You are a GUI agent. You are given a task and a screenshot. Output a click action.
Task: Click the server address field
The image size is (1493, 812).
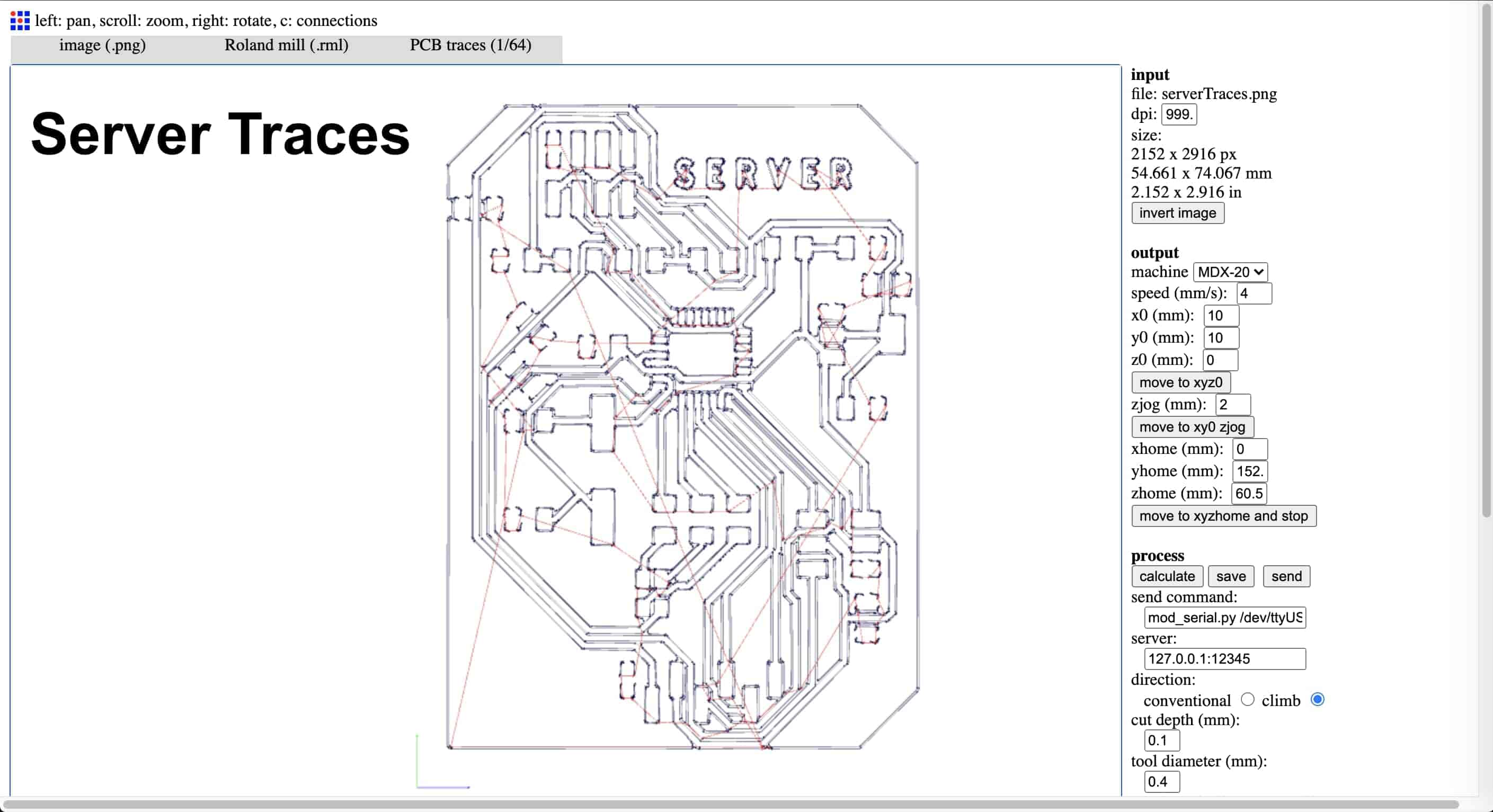point(1225,659)
